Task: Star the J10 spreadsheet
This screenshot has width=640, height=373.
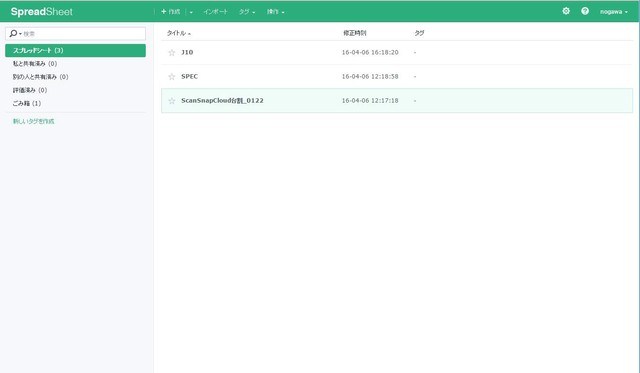Action: (x=172, y=52)
